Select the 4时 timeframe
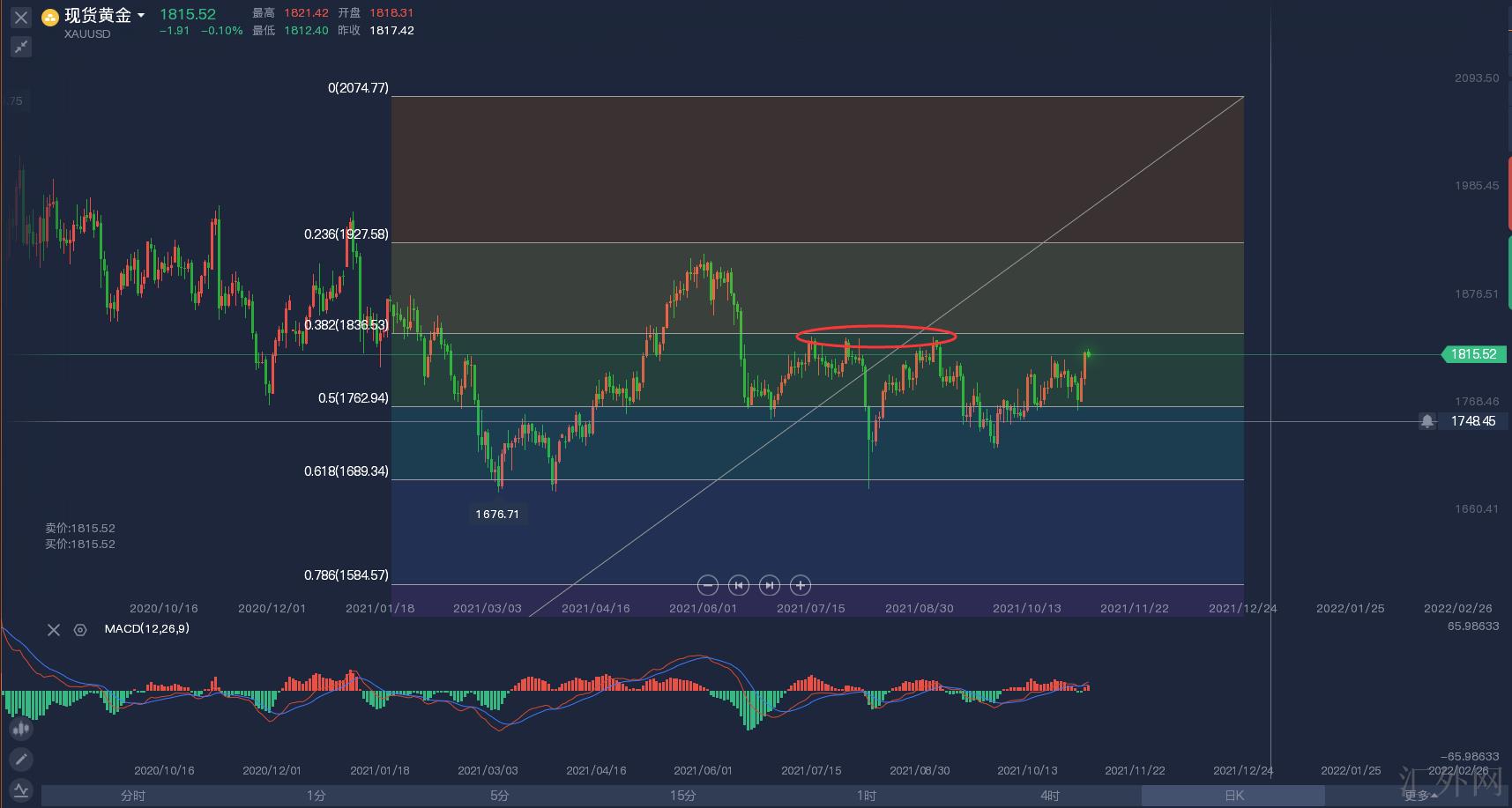Image resolution: width=1512 pixels, height=808 pixels. 1049,796
